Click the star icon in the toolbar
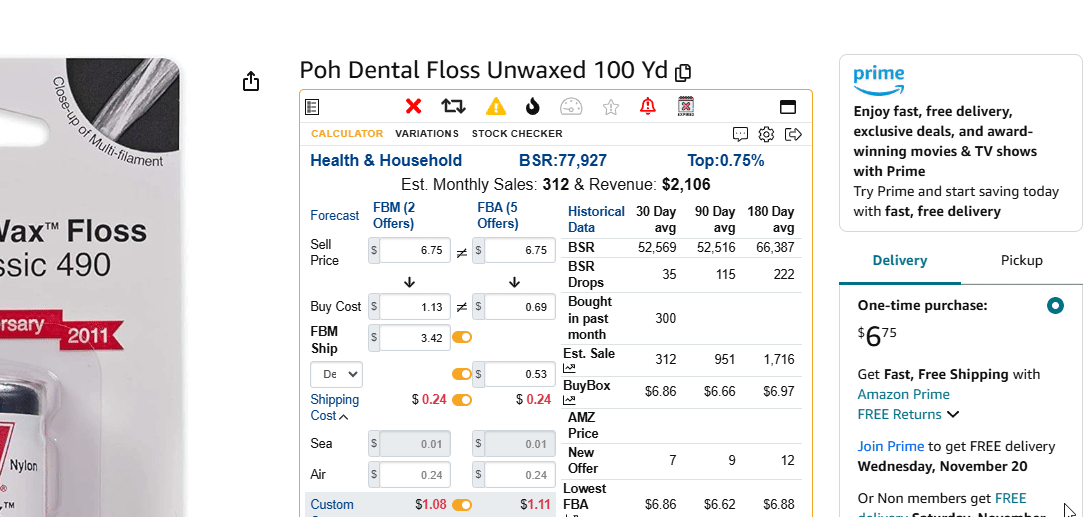This screenshot has width=1087, height=517. coord(611,106)
